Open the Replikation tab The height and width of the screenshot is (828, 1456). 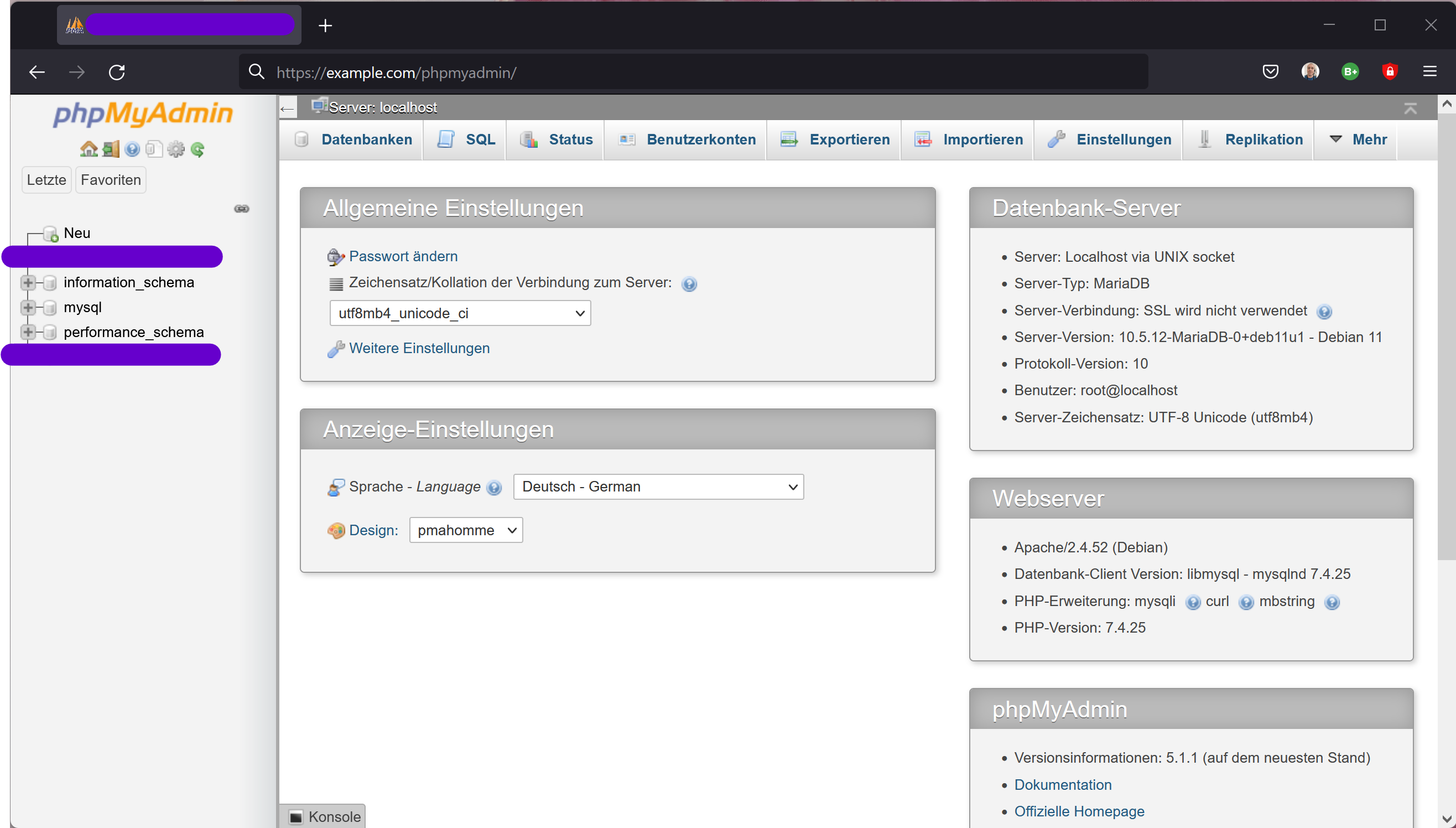1248,140
